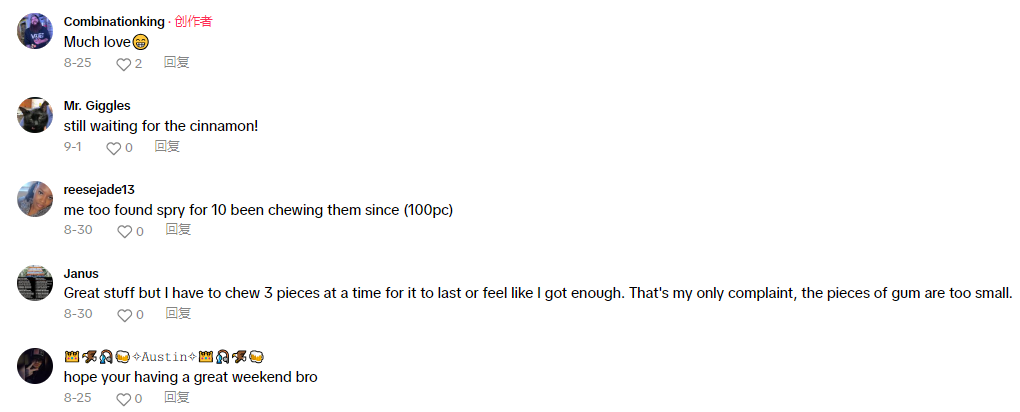Go to reesejade13's profile name

point(99,190)
